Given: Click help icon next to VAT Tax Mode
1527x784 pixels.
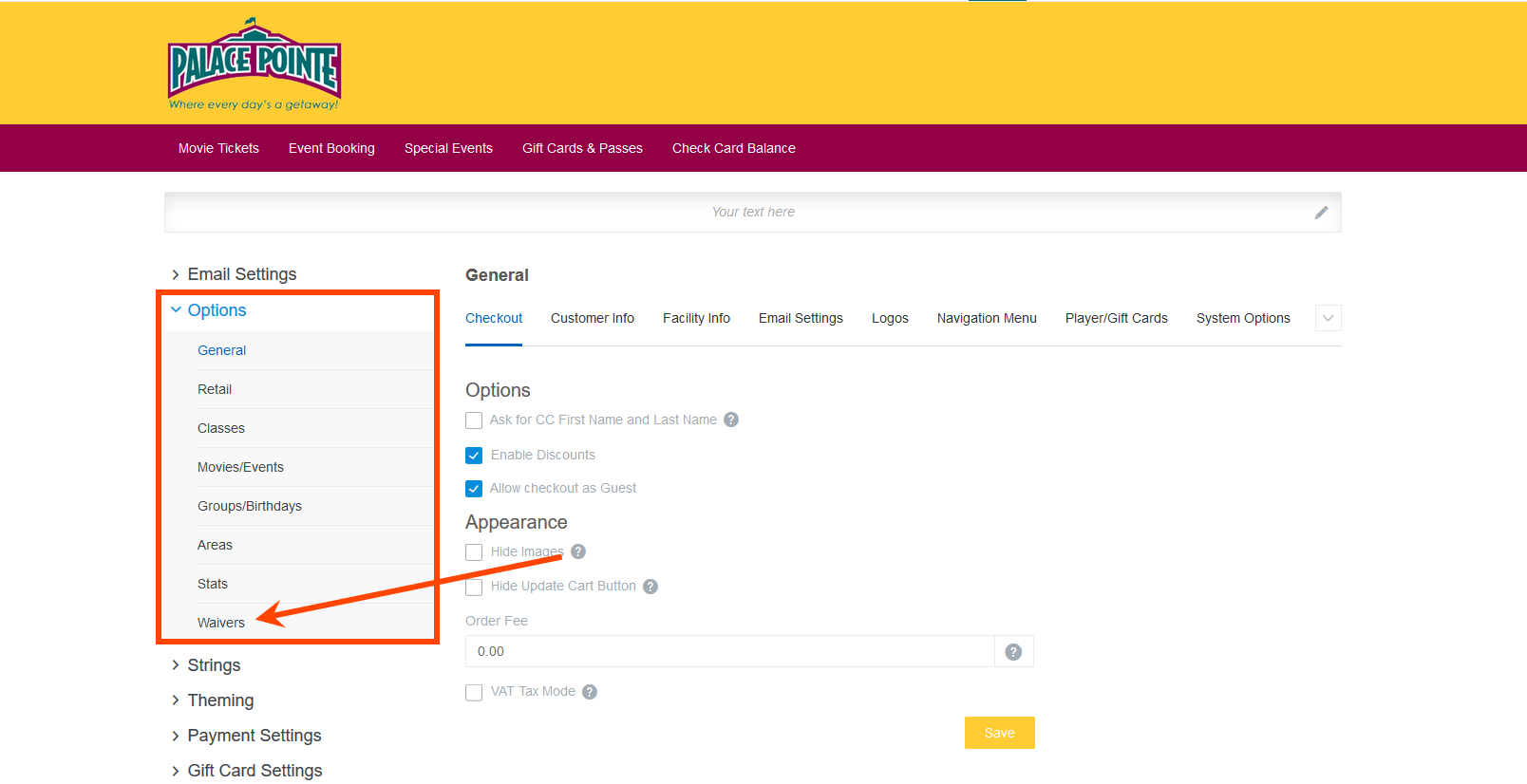Looking at the screenshot, I should 590,692.
